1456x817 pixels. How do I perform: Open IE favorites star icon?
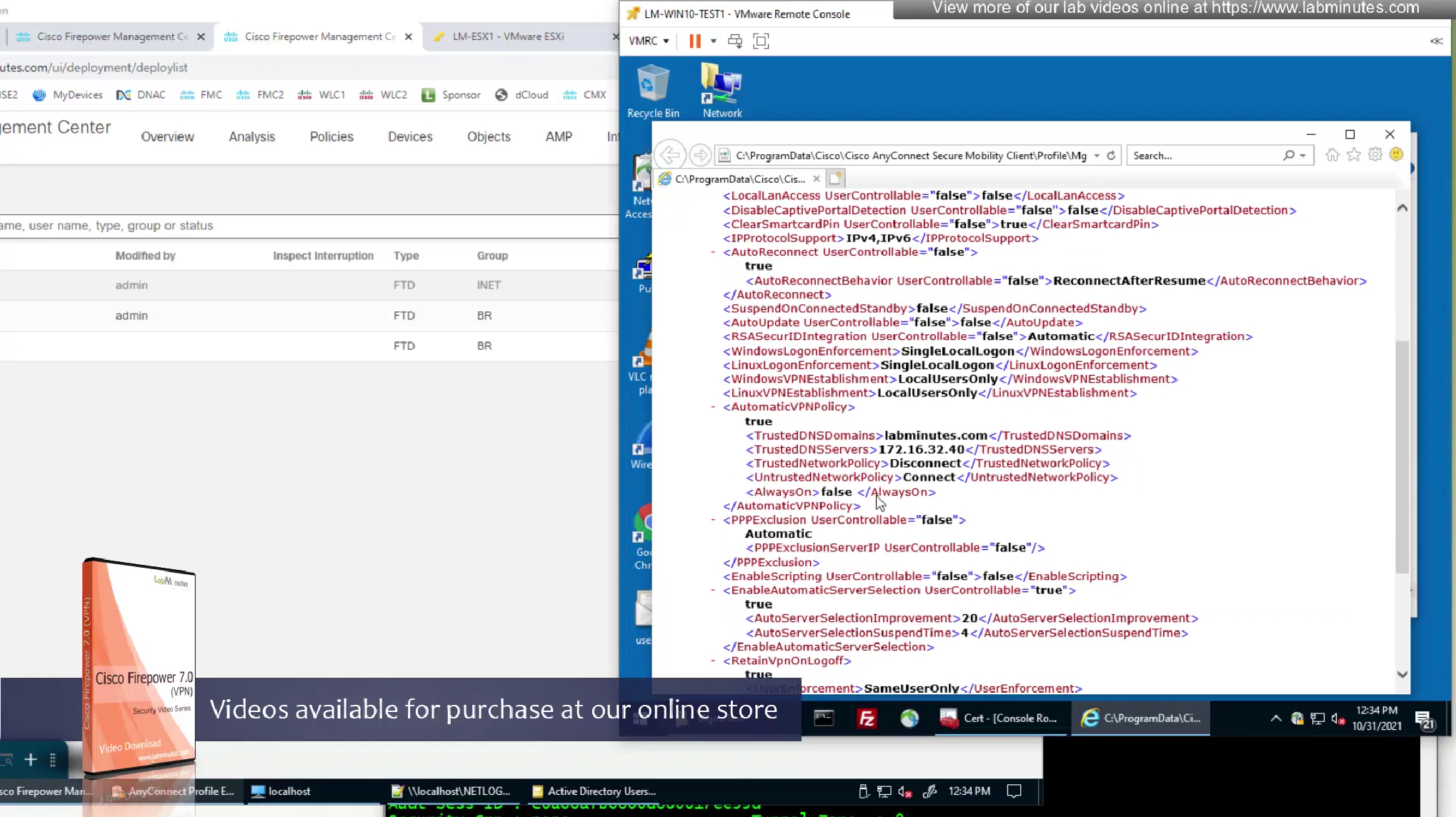point(1353,155)
